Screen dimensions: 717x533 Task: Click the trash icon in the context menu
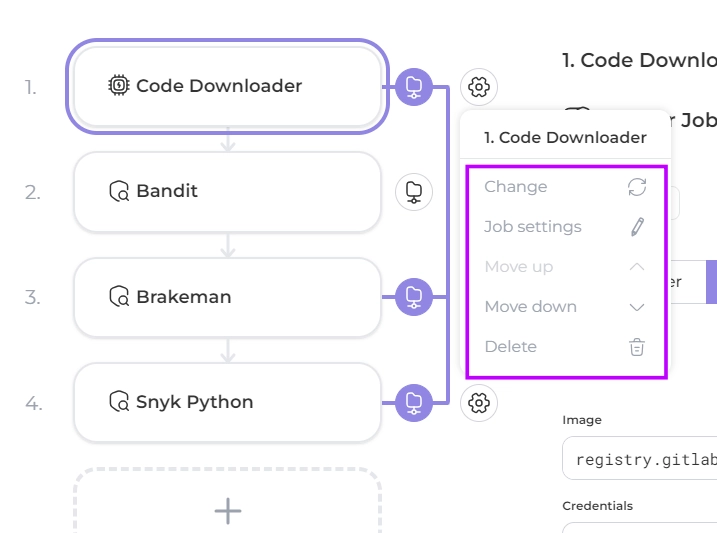click(637, 347)
